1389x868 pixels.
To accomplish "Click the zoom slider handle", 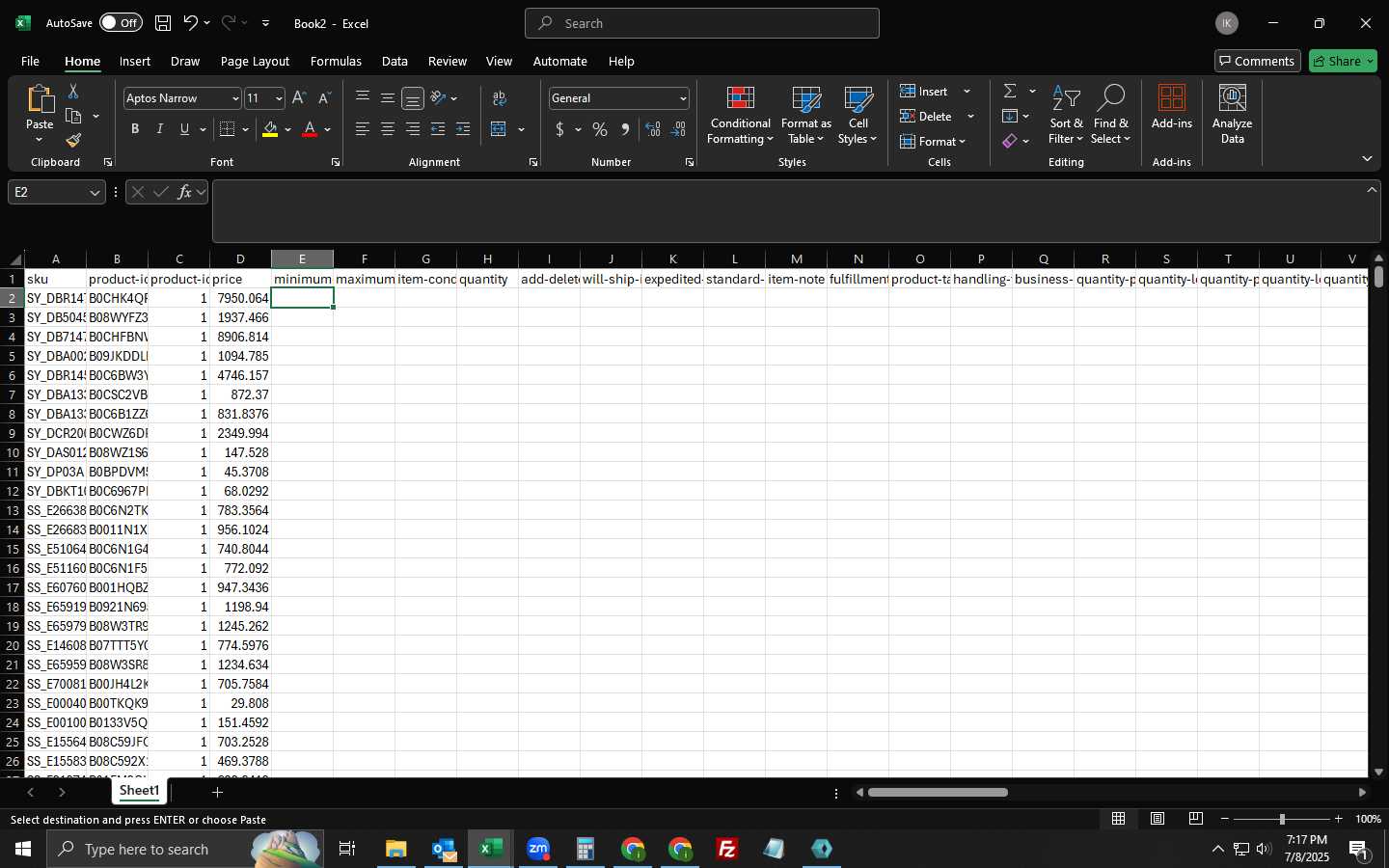I will [1282, 819].
